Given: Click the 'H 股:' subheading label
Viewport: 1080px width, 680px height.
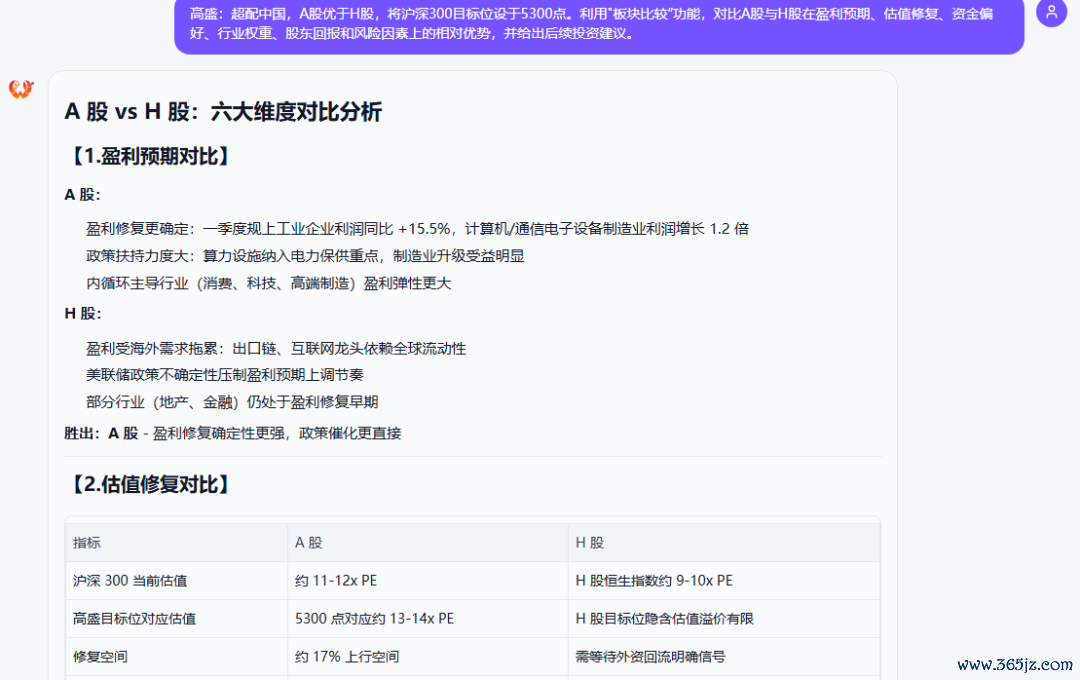Looking at the screenshot, I should [x=83, y=313].
